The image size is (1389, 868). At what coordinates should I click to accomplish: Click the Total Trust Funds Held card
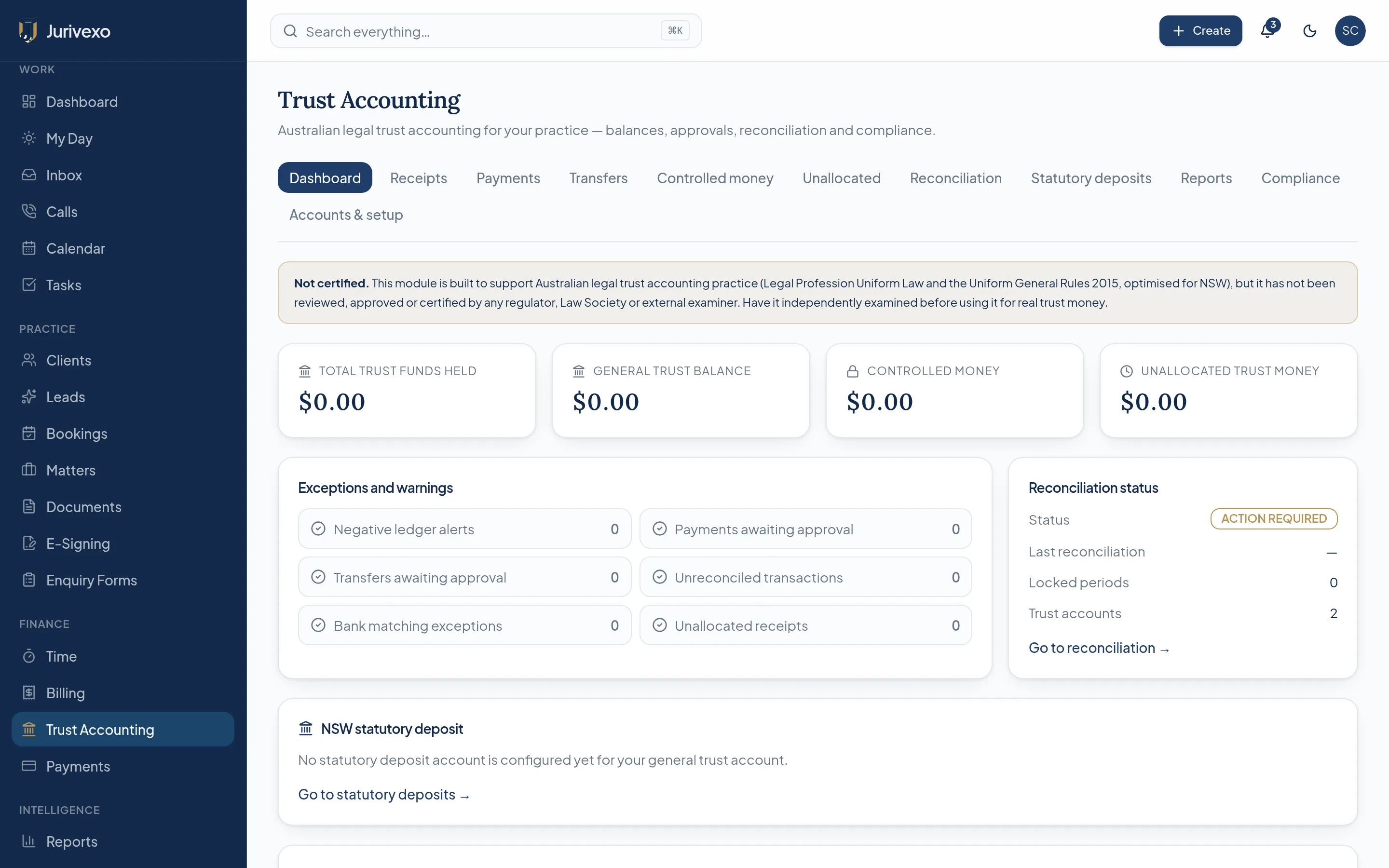click(407, 391)
